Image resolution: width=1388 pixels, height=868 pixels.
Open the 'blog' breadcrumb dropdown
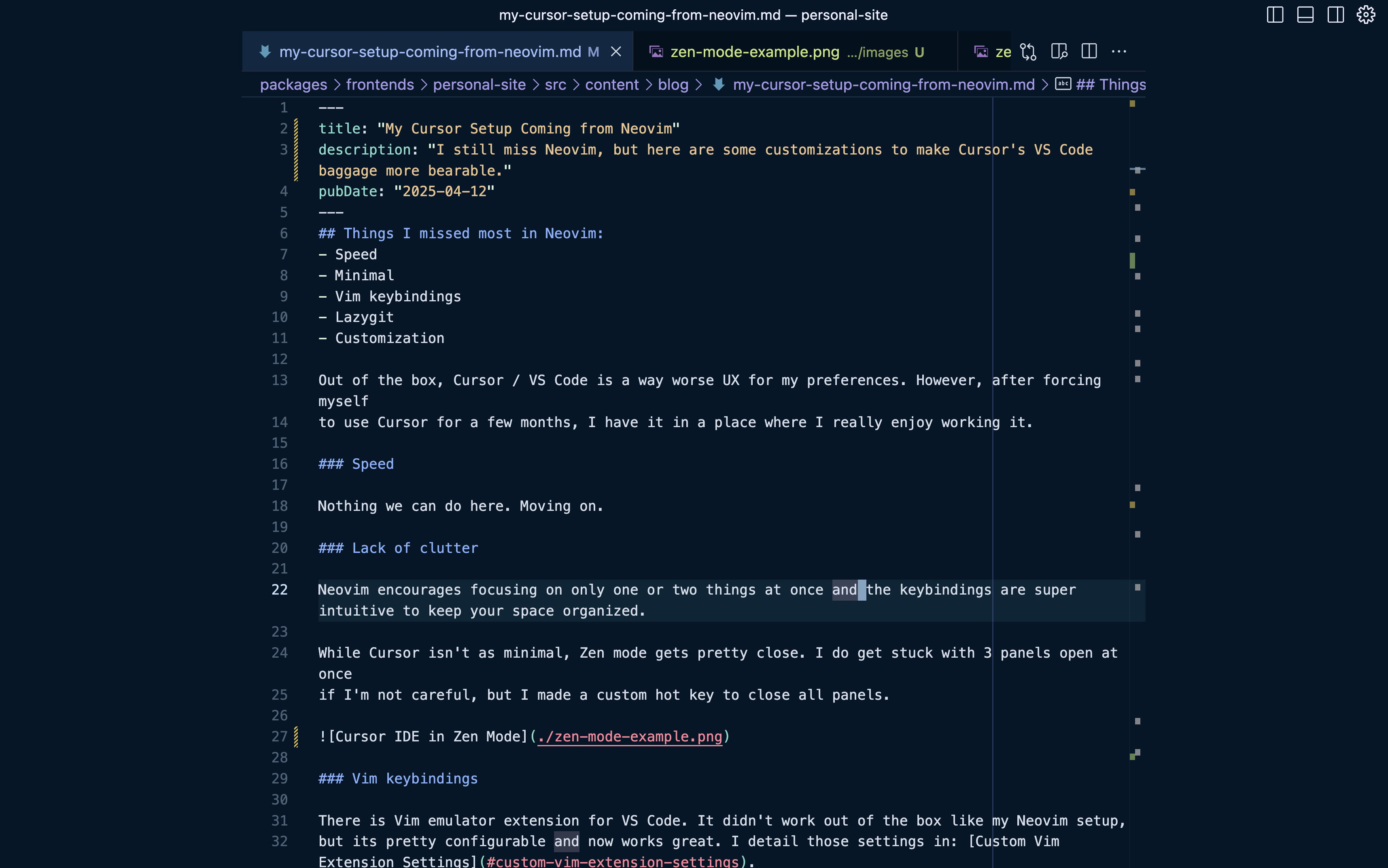[673, 85]
